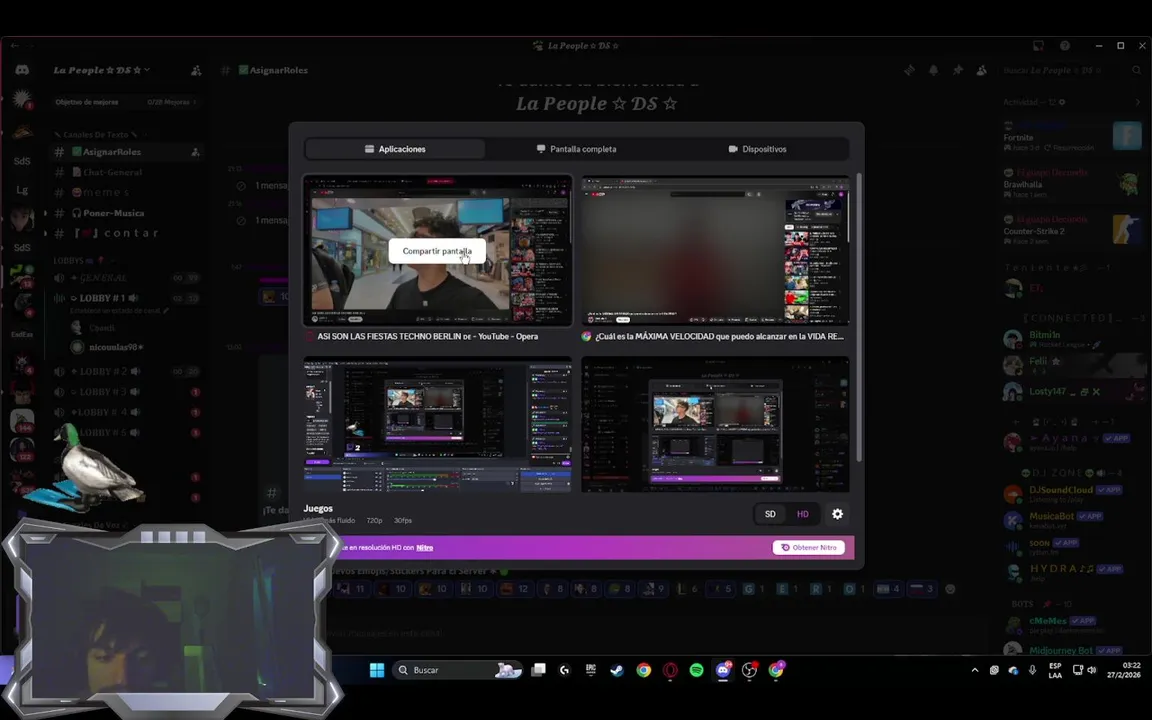The width and height of the screenshot is (1152, 720).
Task: Open notification settings bell icon
Action: 933,71
